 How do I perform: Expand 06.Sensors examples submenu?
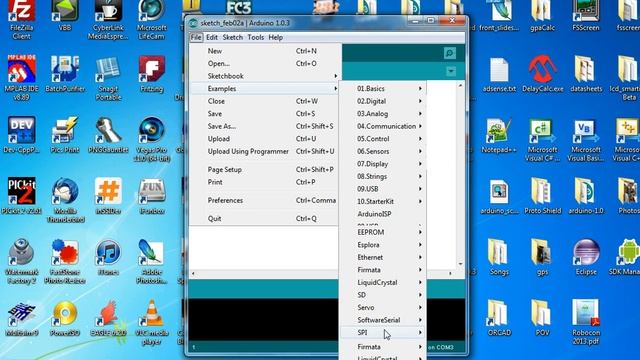point(383,151)
